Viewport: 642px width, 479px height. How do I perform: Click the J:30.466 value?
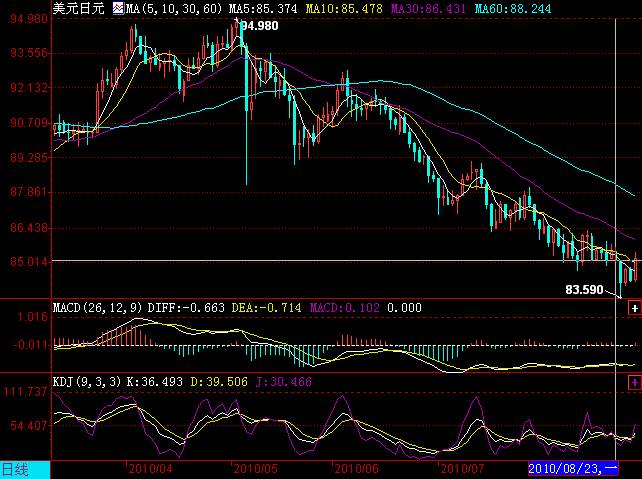click(284, 382)
